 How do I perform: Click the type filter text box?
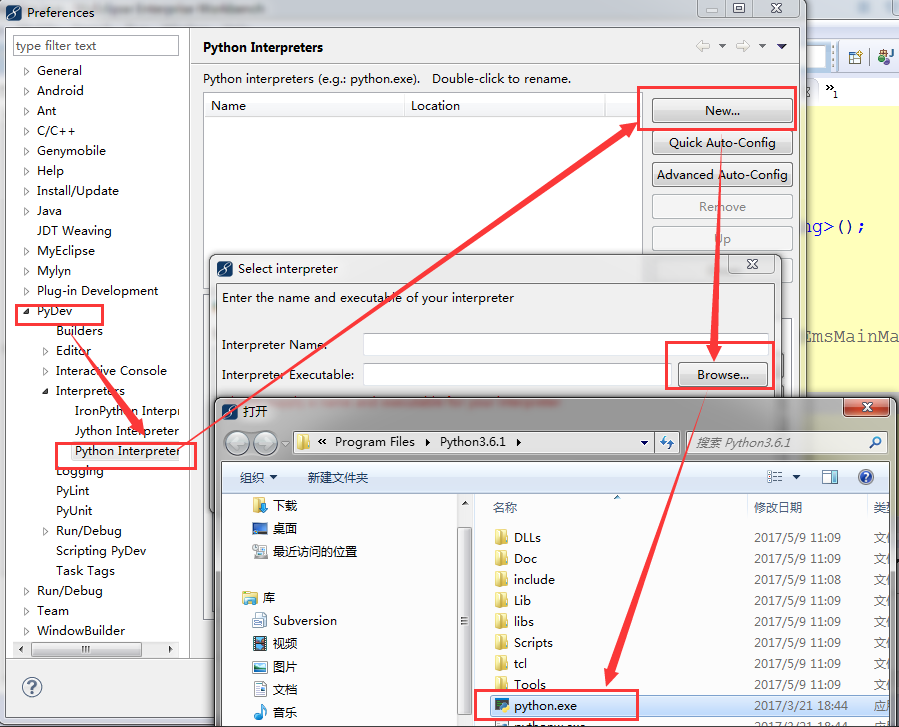point(96,46)
